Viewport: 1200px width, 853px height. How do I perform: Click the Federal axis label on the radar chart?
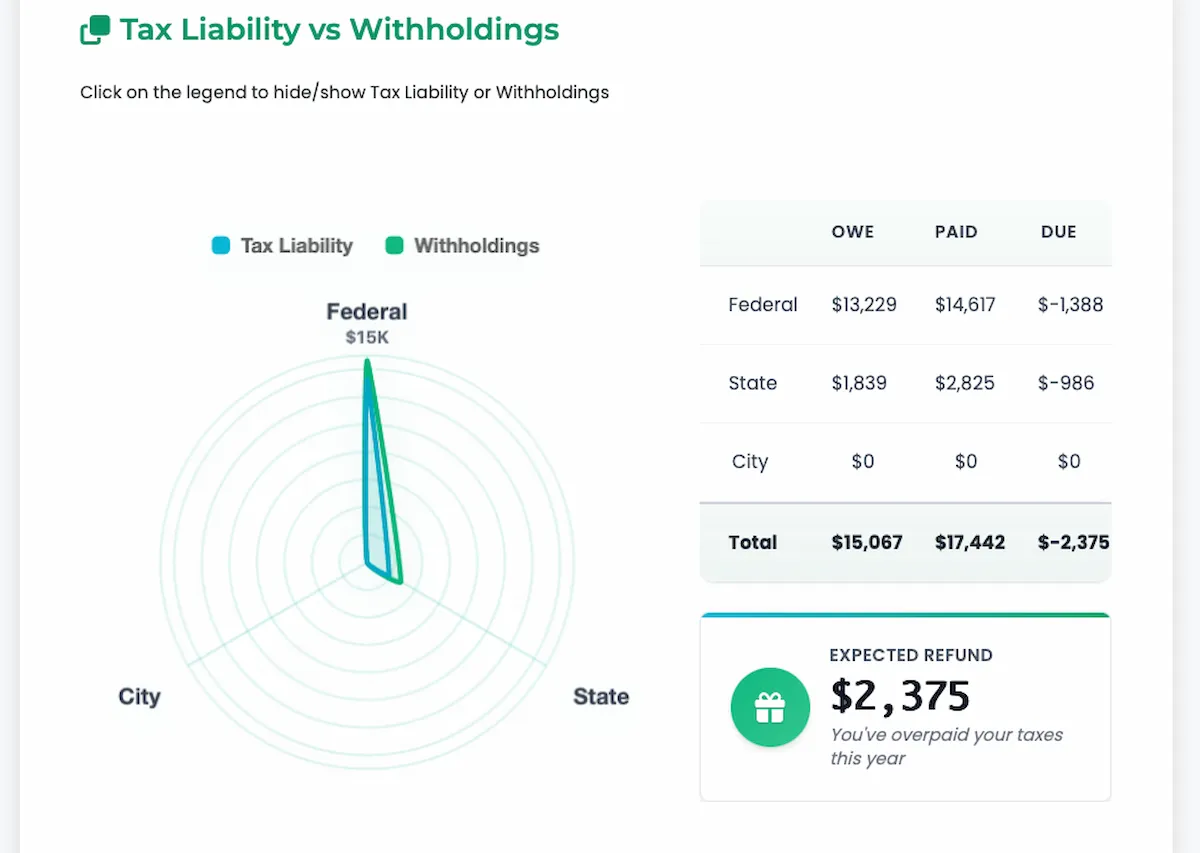pyautogui.click(x=367, y=312)
